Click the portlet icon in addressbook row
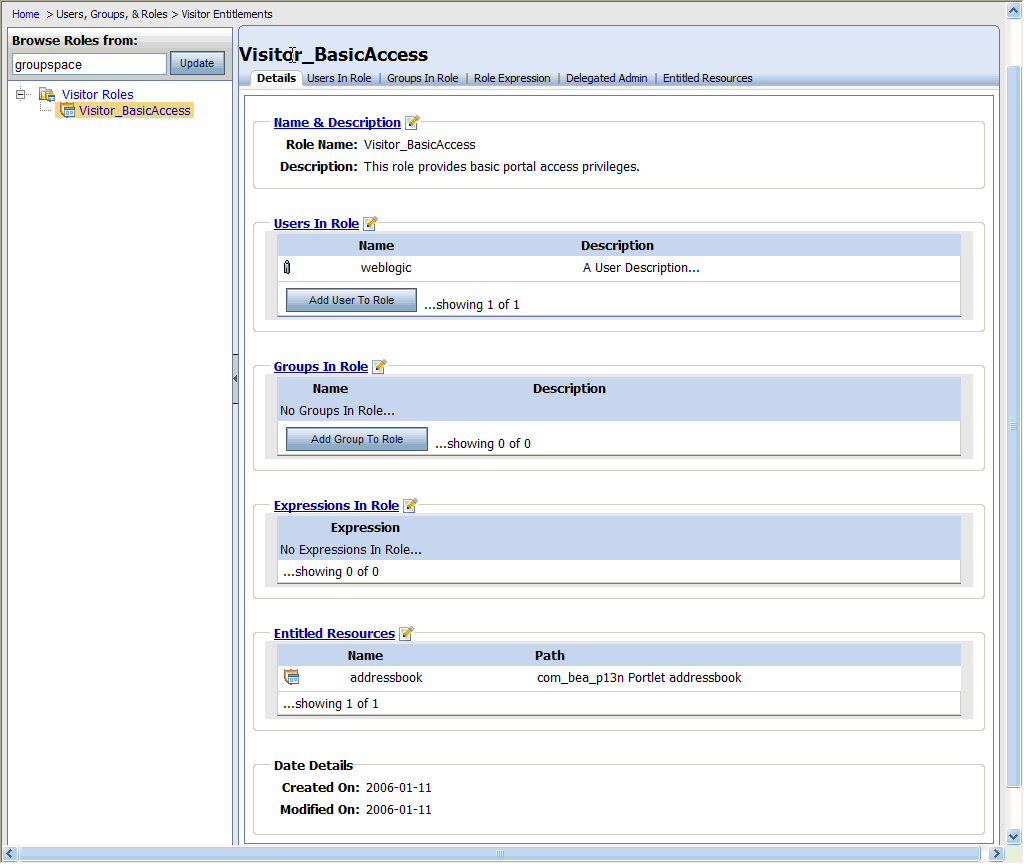1024x864 pixels. (292, 677)
